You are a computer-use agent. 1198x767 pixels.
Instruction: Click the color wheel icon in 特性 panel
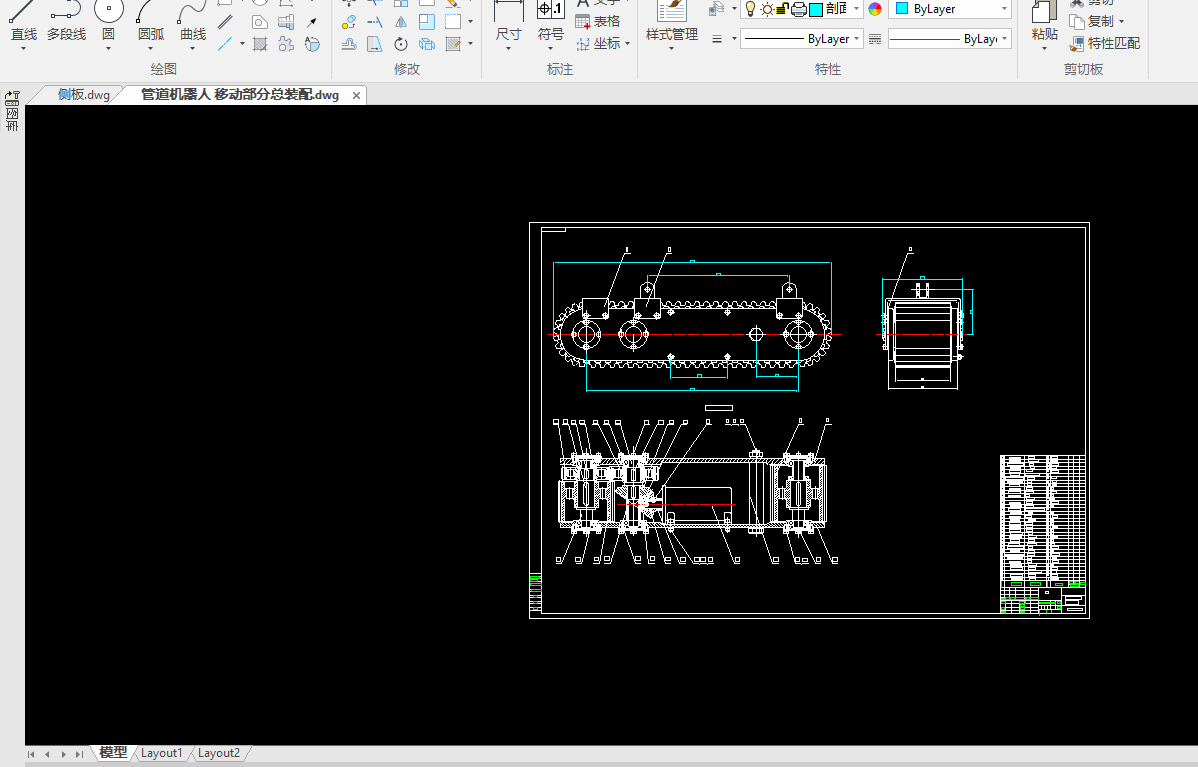875,9
